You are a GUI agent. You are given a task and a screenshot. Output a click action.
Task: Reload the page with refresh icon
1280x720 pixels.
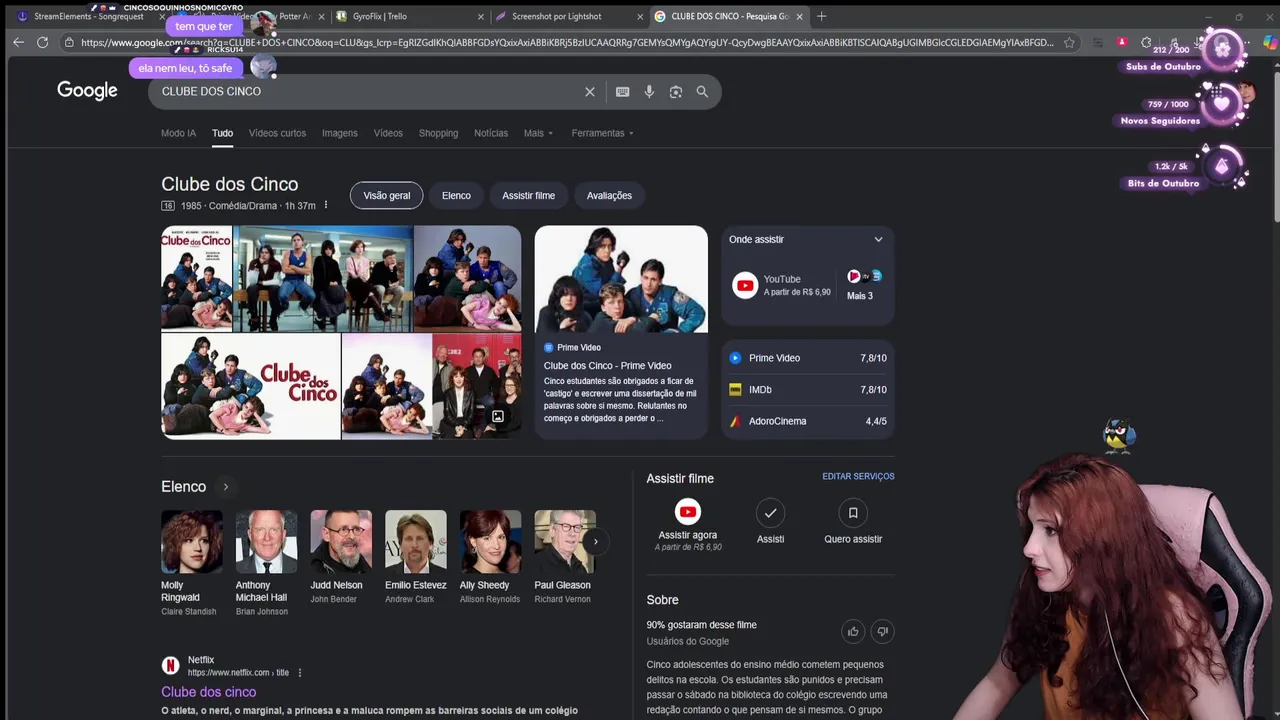coord(42,42)
